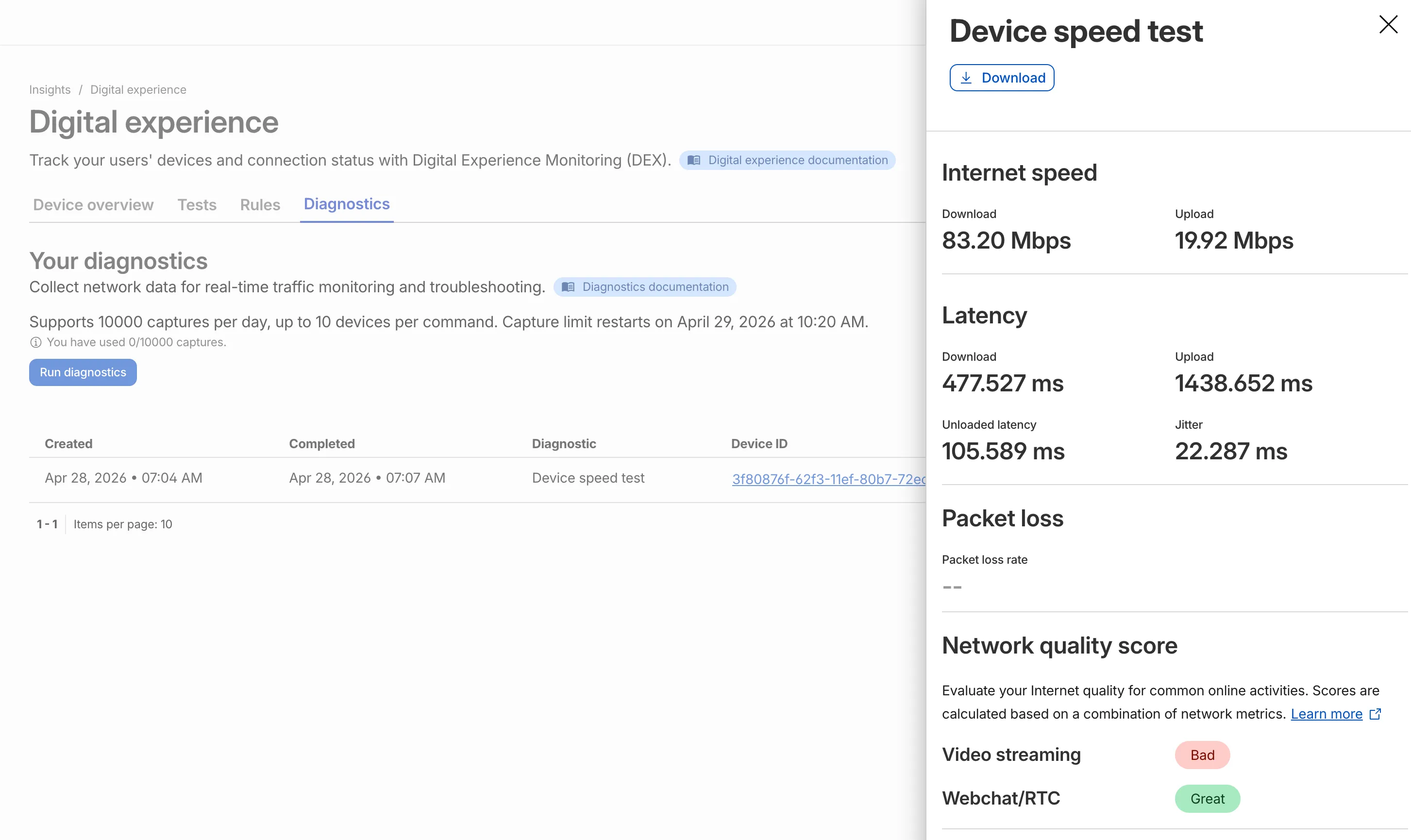
Task: Click the info icon beside captures usage text
Action: point(36,342)
